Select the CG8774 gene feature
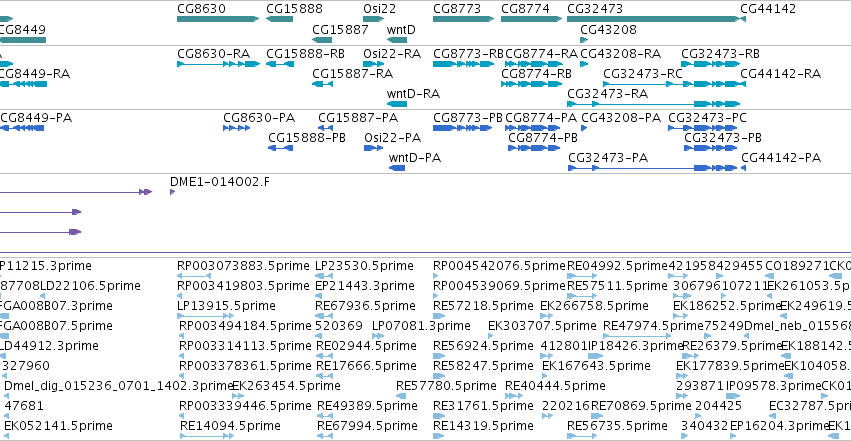This screenshot has height=441, width=851. tap(531, 19)
